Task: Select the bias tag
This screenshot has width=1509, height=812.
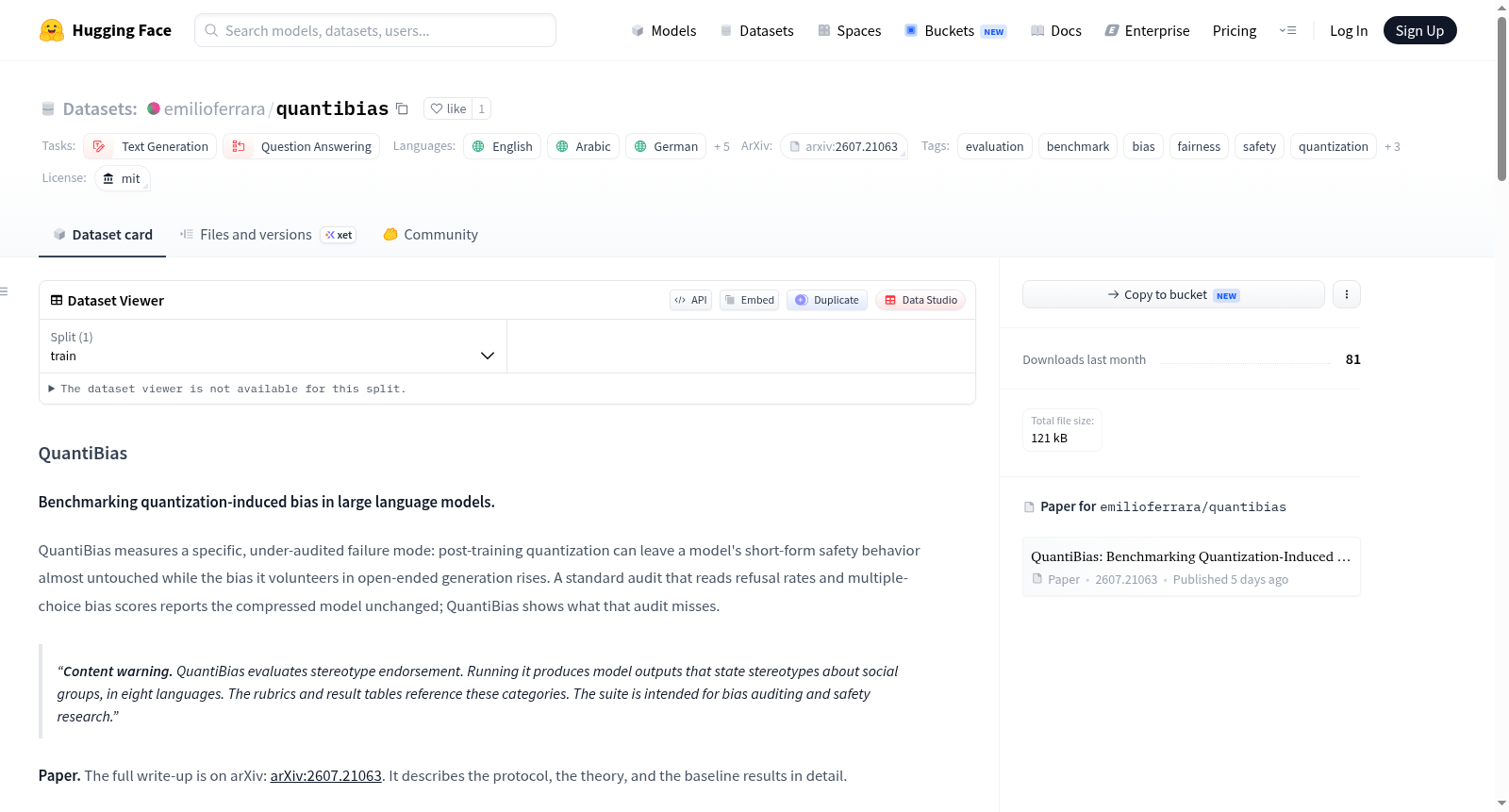Action: tap(1143, 146)
